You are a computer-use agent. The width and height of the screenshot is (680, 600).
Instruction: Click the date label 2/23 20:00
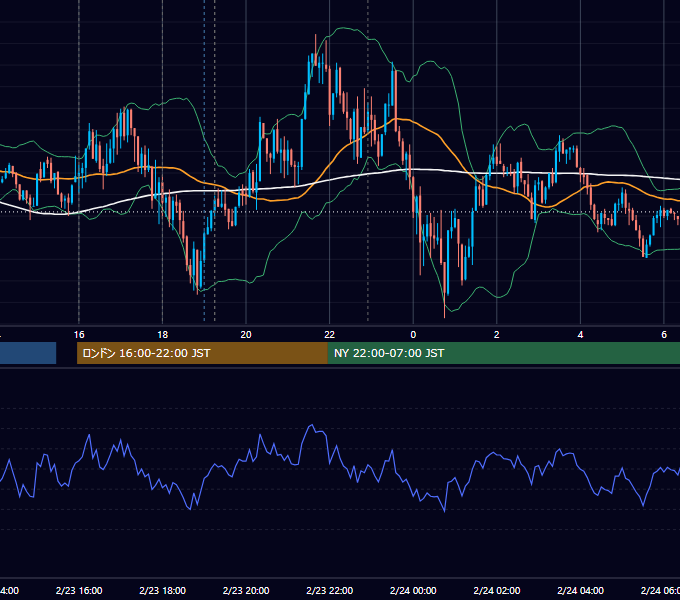(x=246, y=590)
